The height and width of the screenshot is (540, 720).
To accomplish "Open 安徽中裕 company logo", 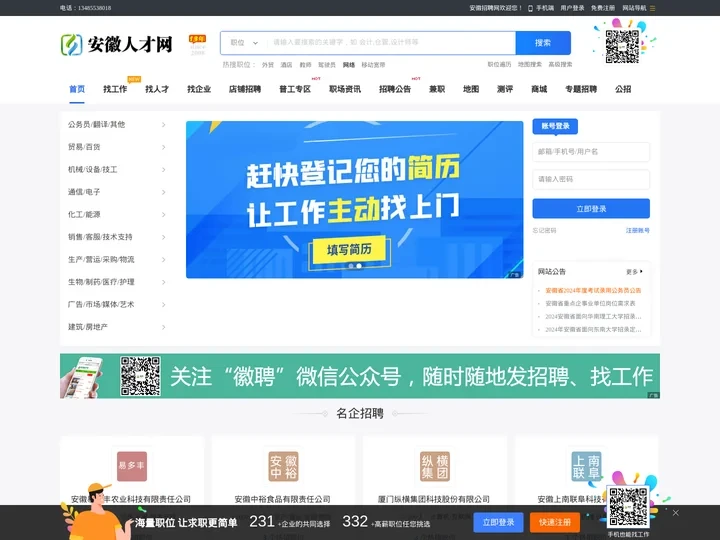I will [283, 466].
